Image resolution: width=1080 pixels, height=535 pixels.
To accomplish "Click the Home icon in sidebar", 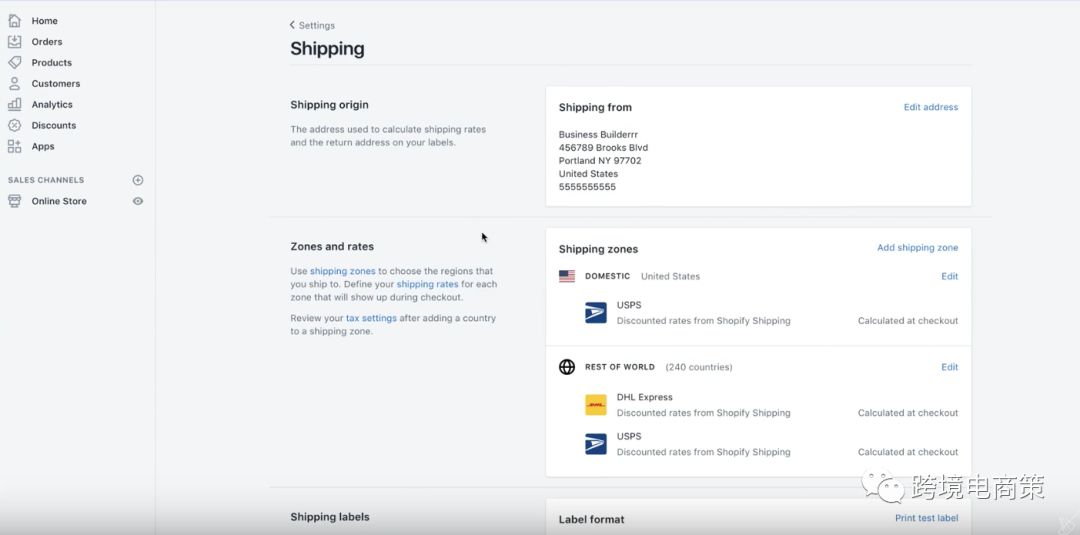I will pos(14,21).
